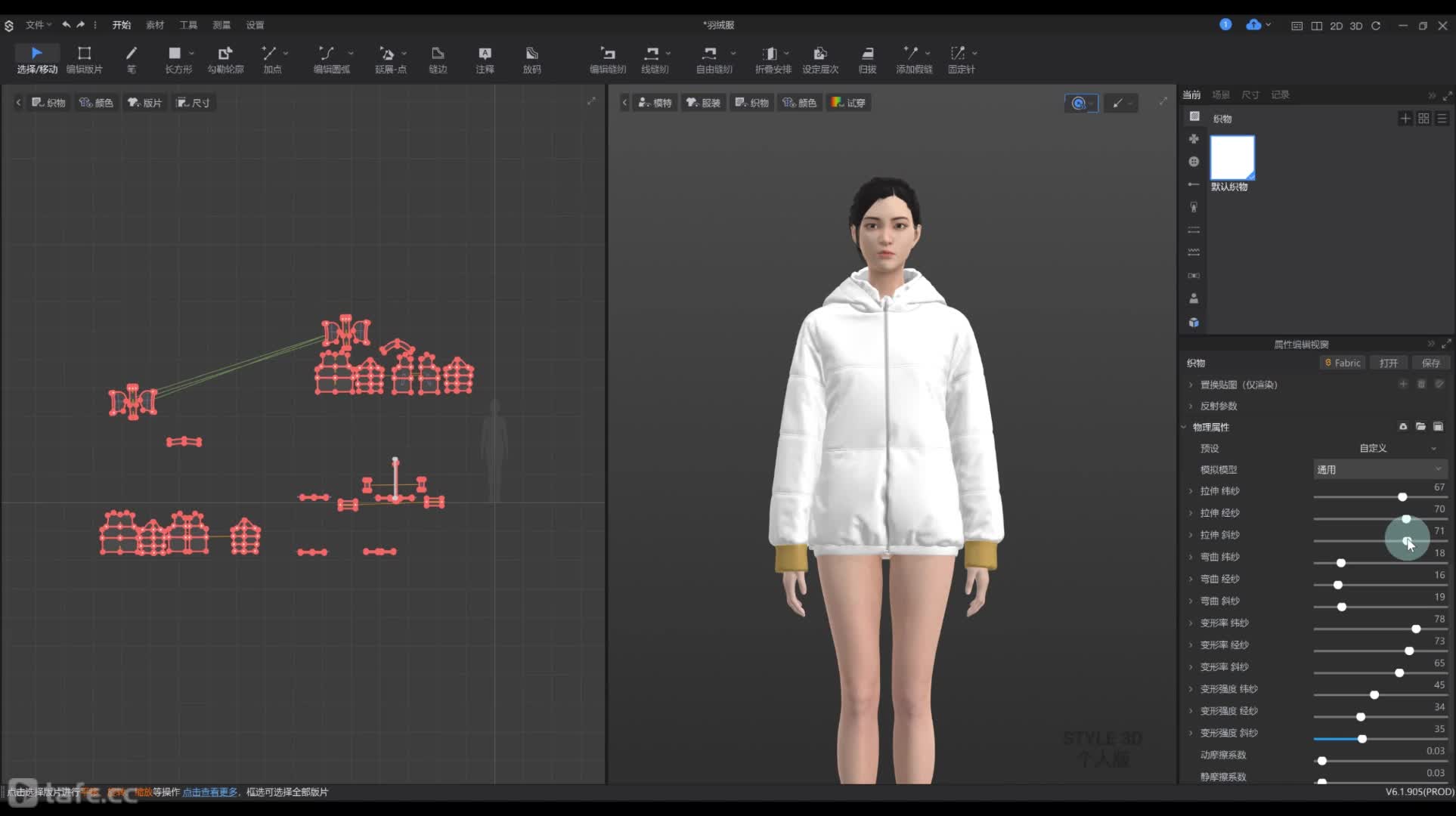Undo the last action

click(67, 25)
